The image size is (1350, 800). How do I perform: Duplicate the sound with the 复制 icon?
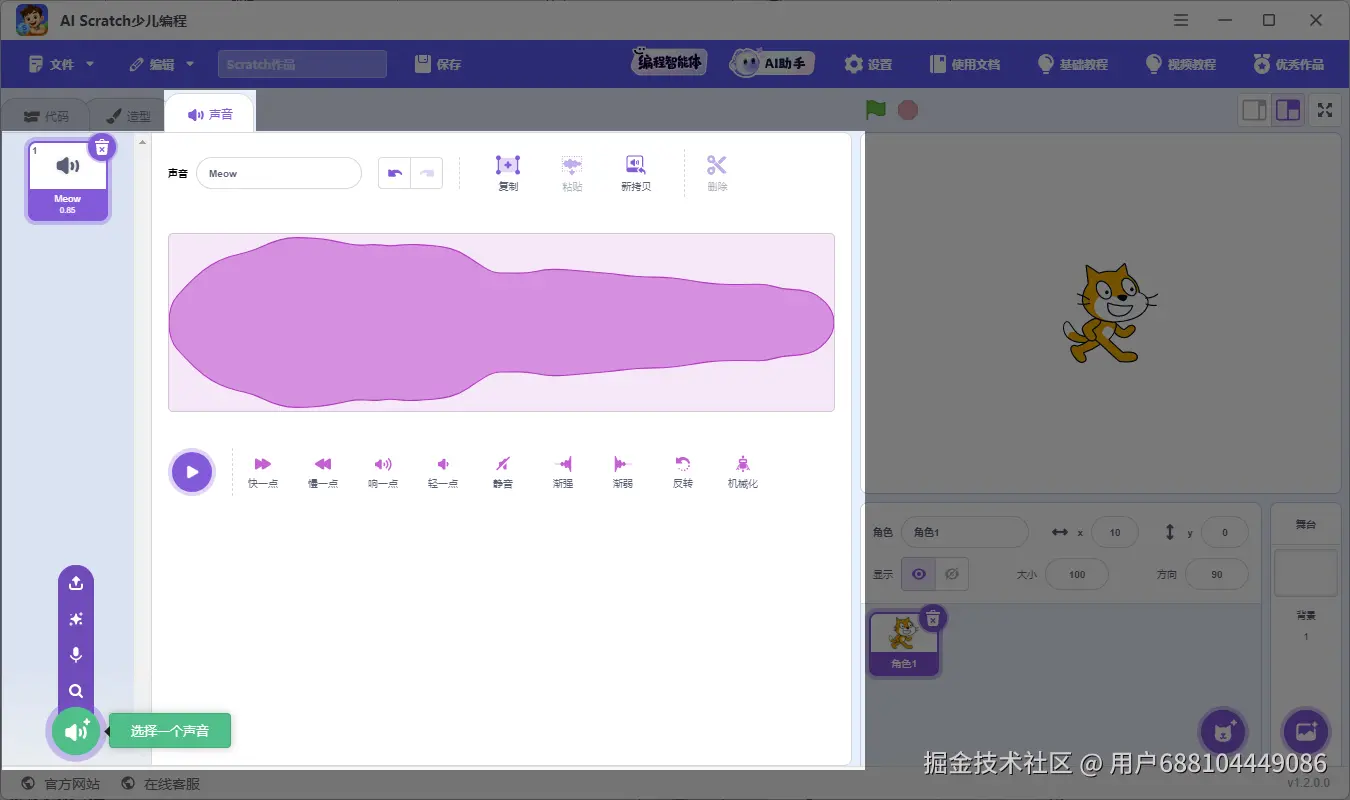(x=507, y=172)
